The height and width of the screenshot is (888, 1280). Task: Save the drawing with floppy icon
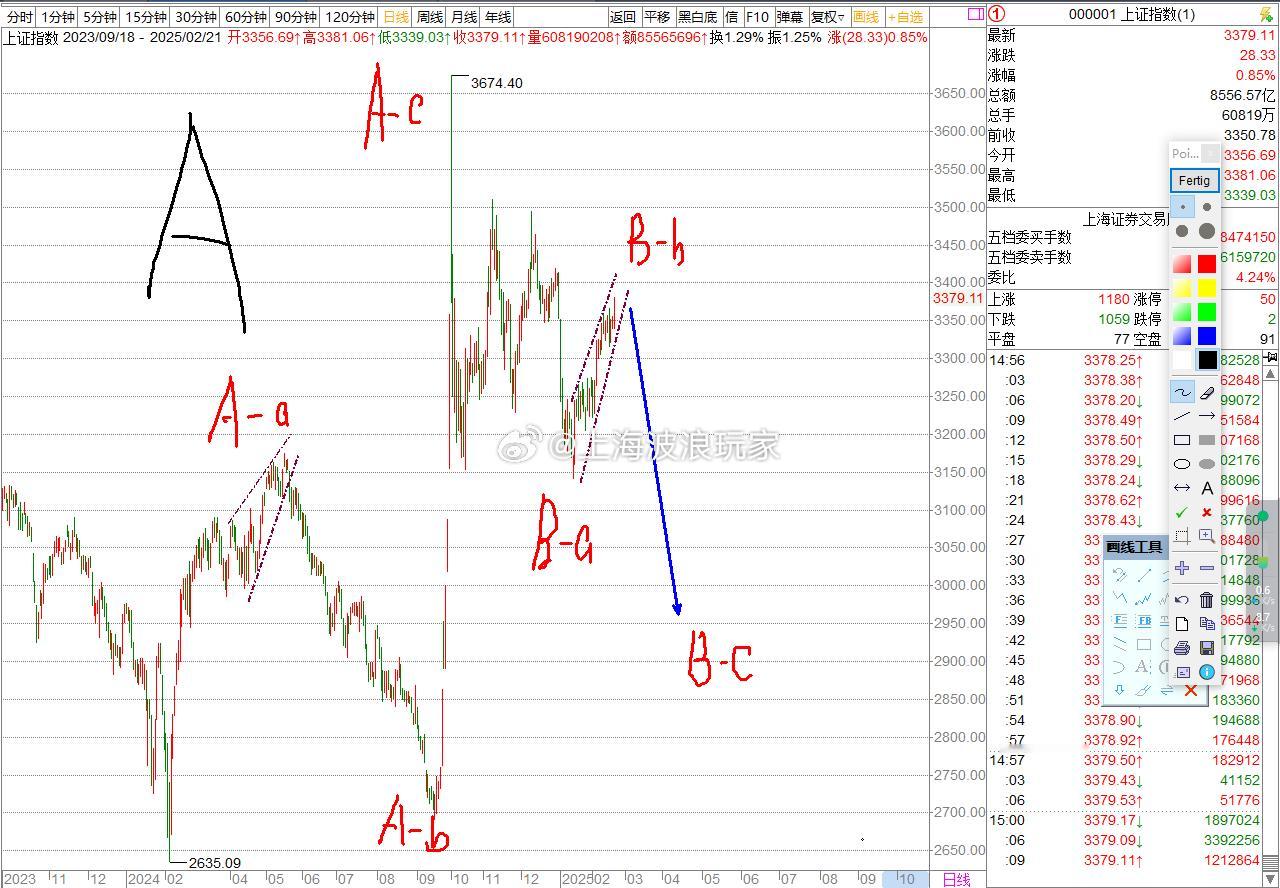pos(1207,648)
